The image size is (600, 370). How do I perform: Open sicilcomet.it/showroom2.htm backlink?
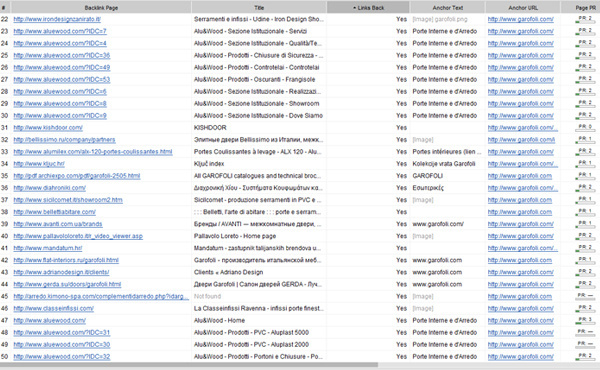[x=68, y=200]
